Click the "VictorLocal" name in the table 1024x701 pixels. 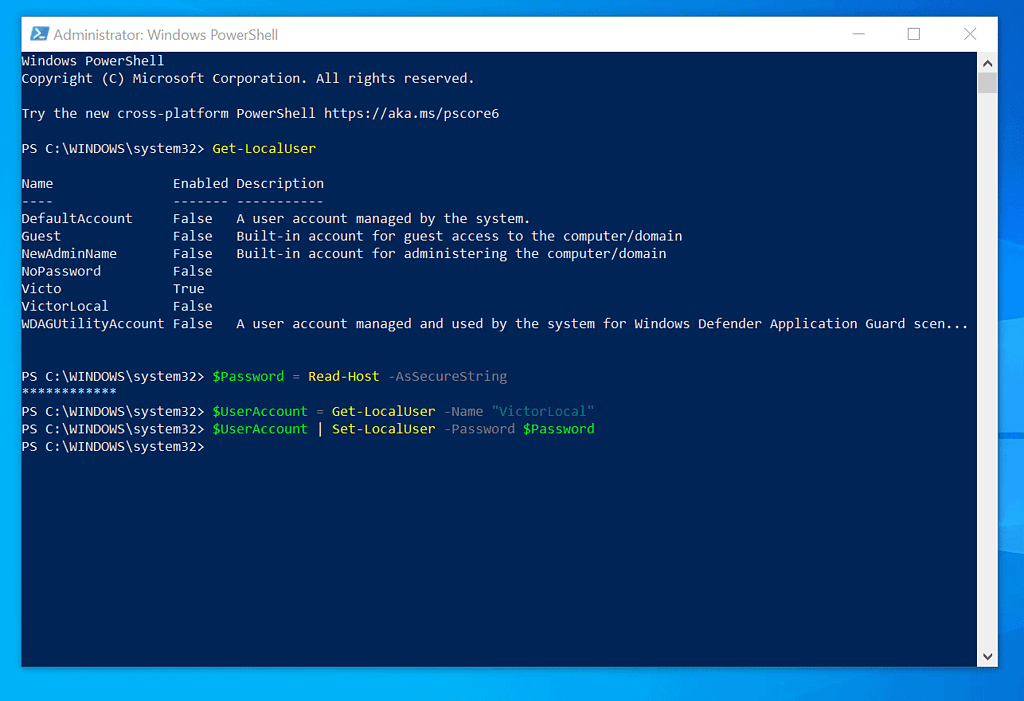pos(65,306)
